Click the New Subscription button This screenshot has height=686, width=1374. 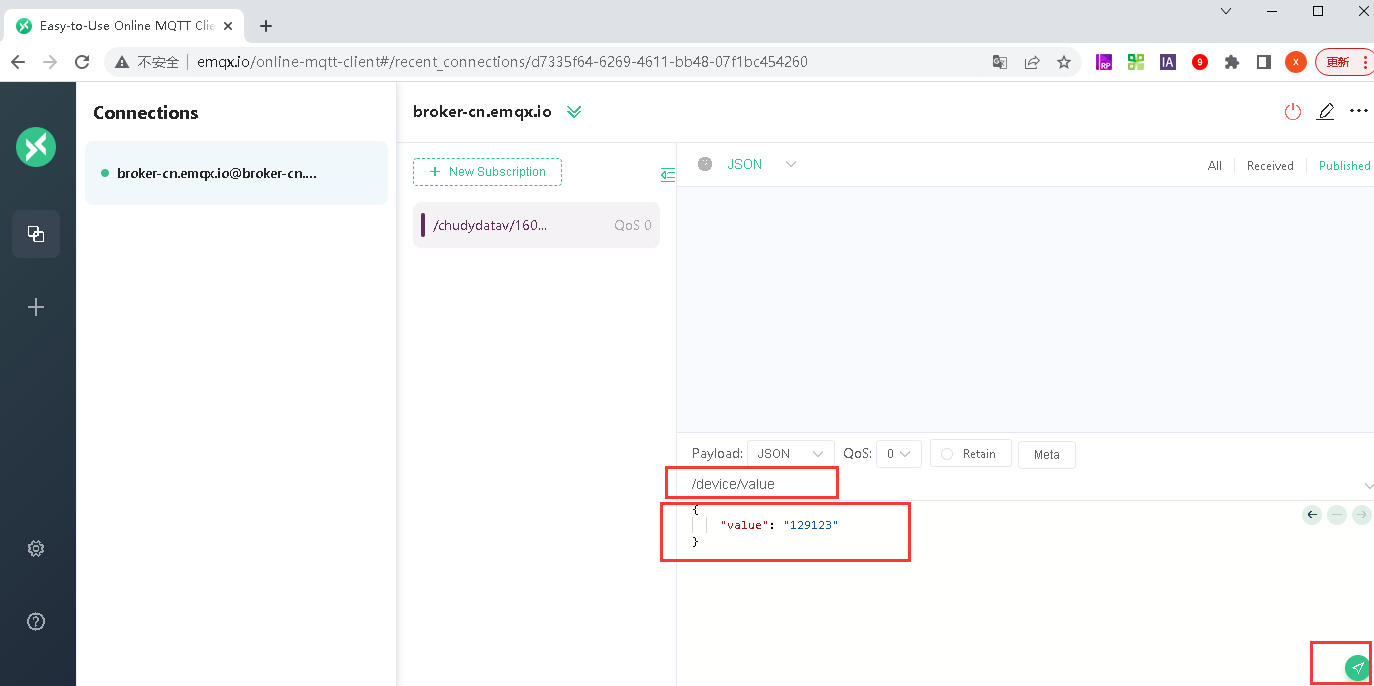487,172
